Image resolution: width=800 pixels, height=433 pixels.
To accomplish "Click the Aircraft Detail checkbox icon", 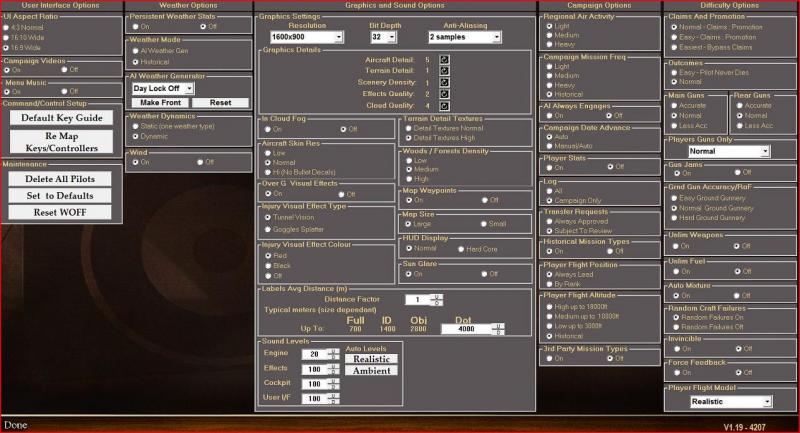I will tap(444, 60).
